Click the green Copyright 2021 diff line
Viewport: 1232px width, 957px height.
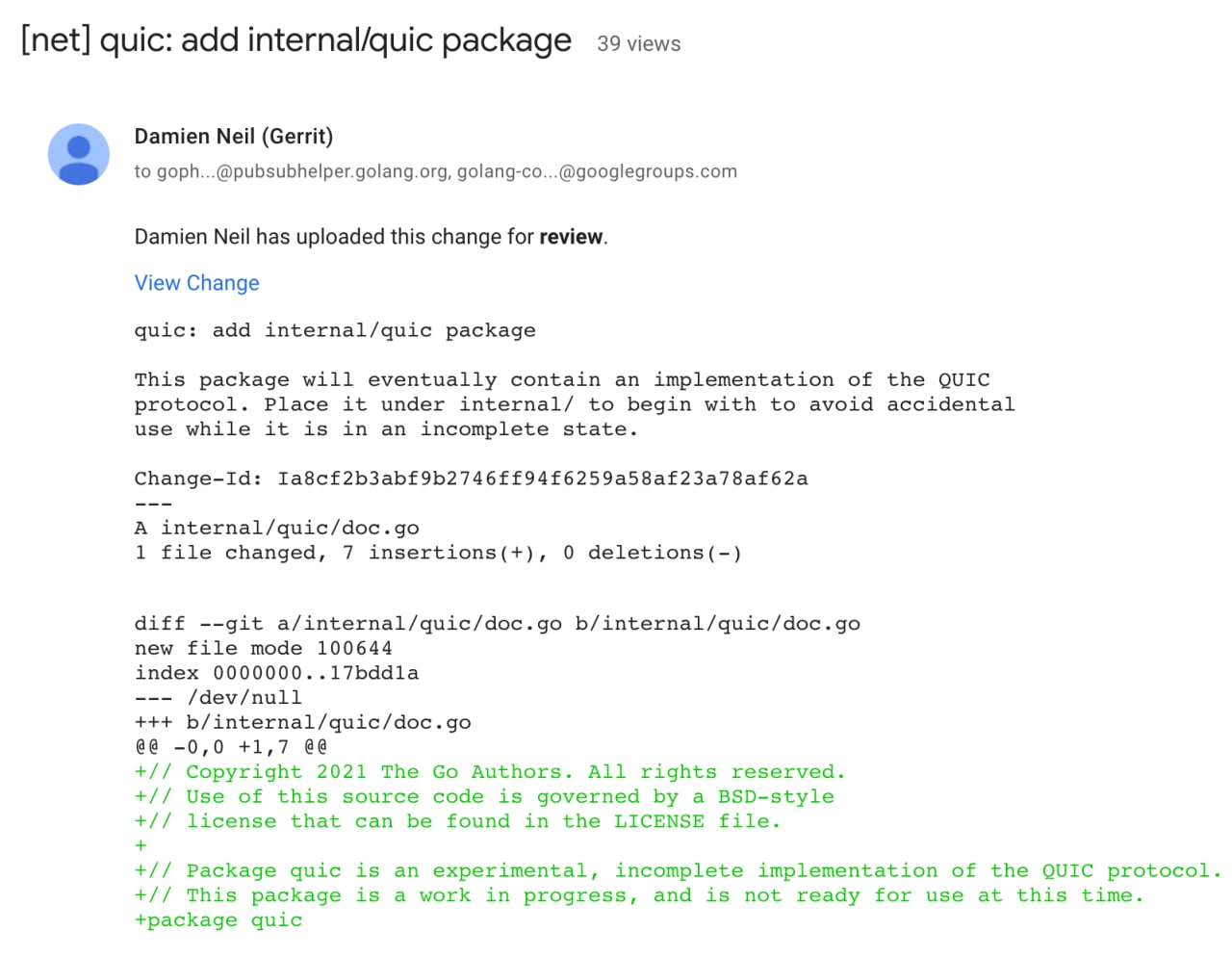(490, 772)
